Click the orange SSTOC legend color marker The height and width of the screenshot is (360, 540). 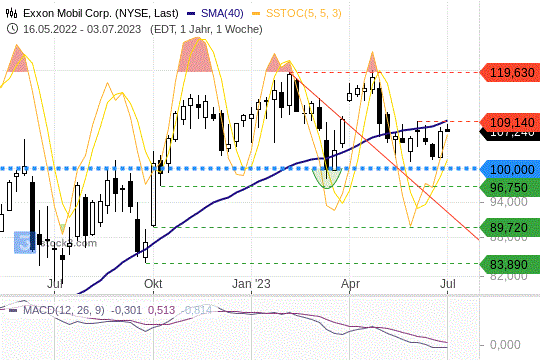coord(256,14)
